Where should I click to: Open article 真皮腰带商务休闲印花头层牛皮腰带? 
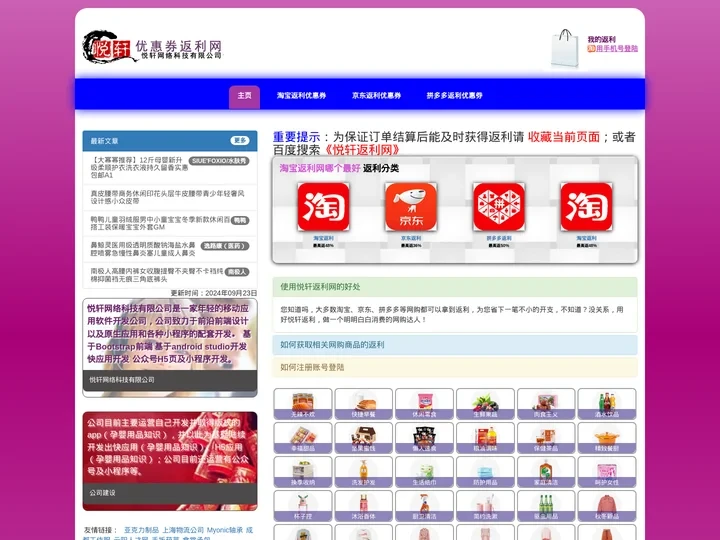click(168, 197)
